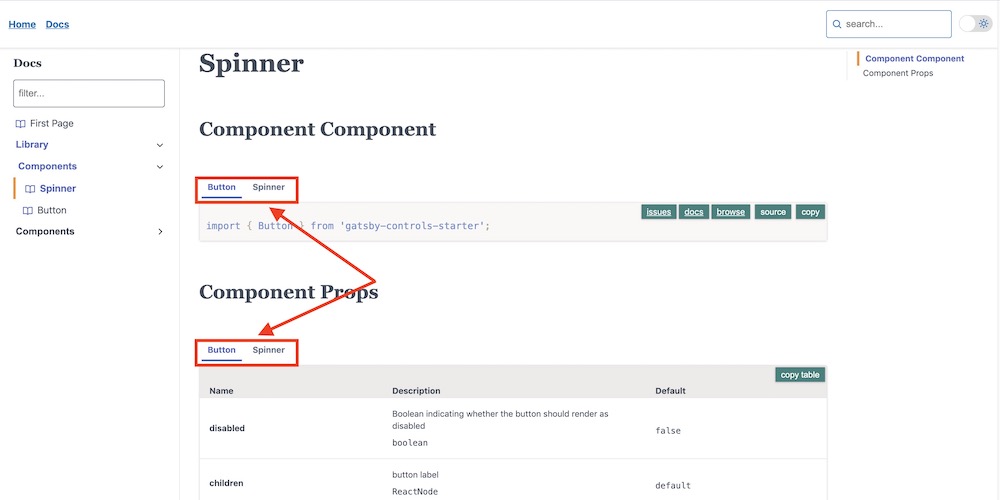Collapse the expanded Components section chevron
Image resolution: width=1000 pixels, height=500 pixels.
(x=160, y=167)
